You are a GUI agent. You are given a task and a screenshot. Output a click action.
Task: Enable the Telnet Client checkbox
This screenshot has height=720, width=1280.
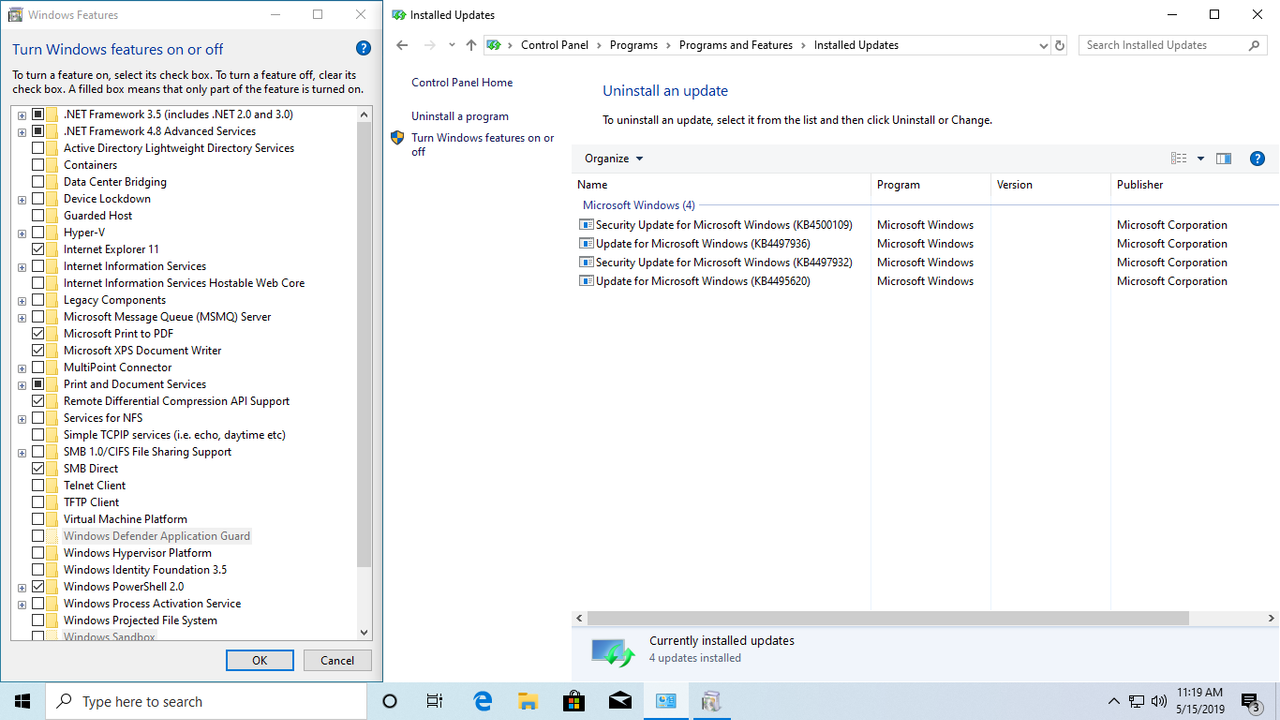[x=38, y=485]
